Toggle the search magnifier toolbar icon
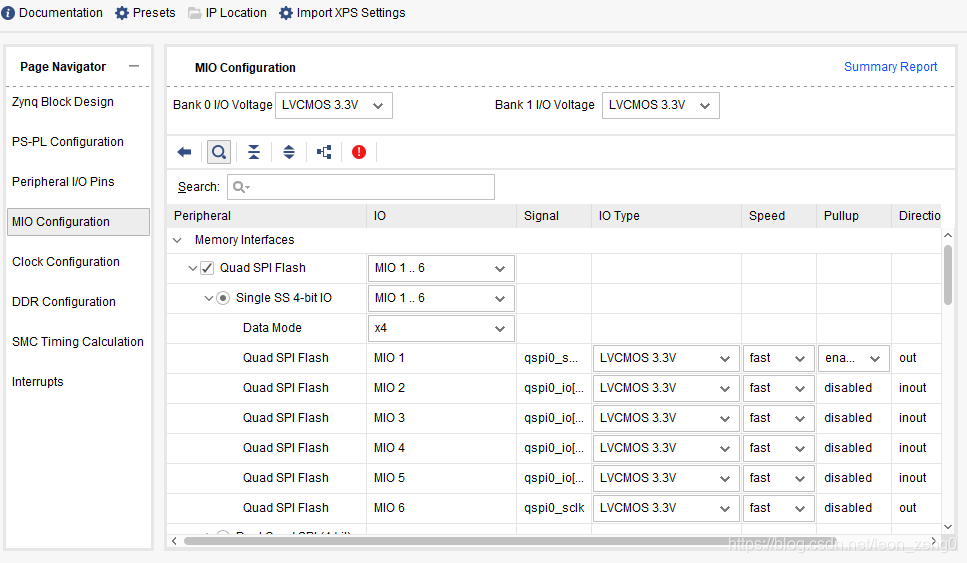This screenshot has width=967, height=563. 218,152
